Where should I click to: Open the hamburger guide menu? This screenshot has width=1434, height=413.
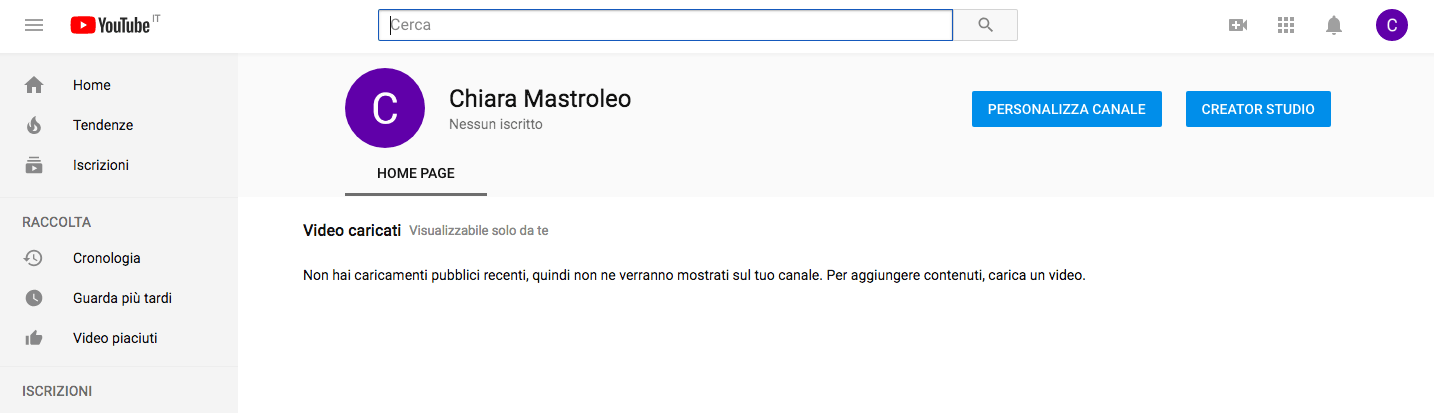point(34,25)
